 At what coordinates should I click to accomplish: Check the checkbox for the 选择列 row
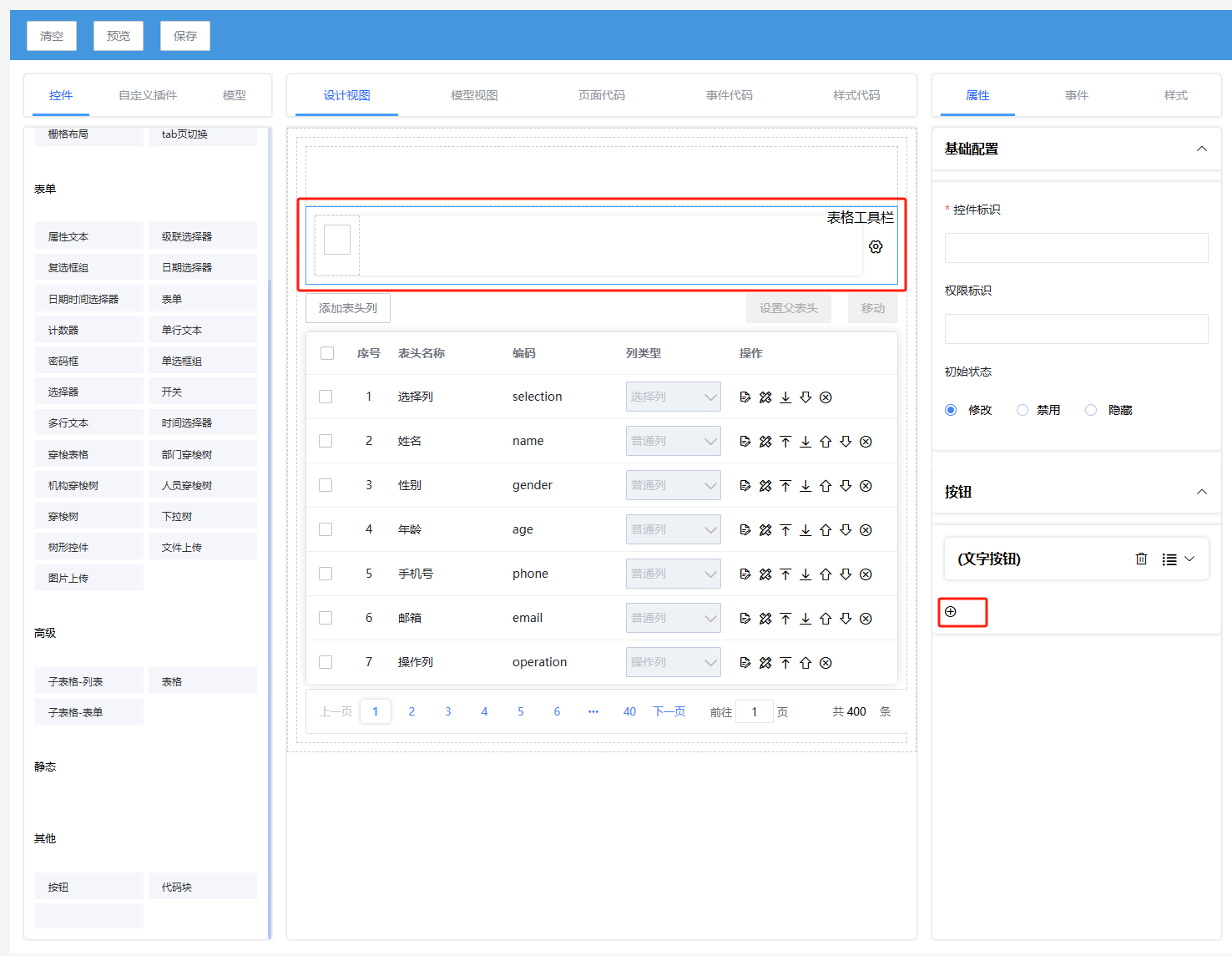tap(326, 397)
